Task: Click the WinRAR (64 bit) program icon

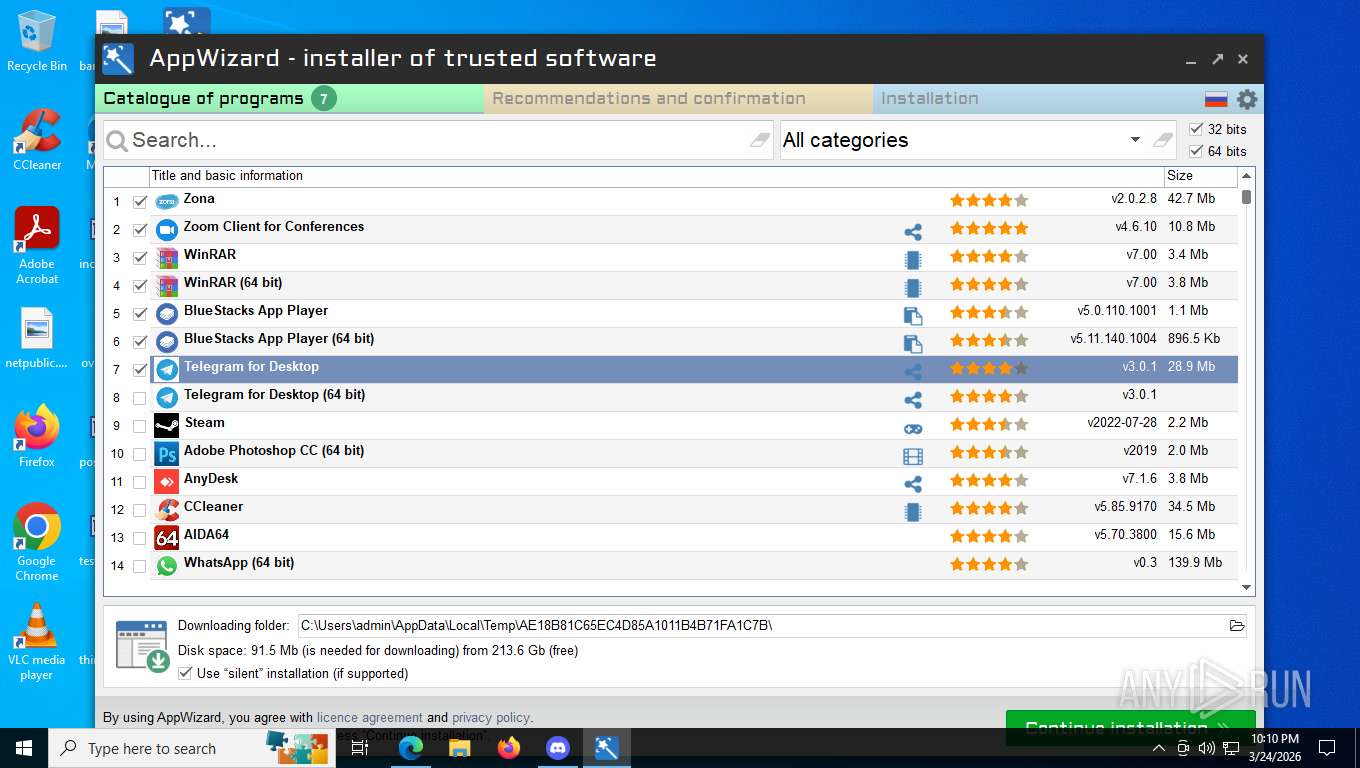Action: 167,285
